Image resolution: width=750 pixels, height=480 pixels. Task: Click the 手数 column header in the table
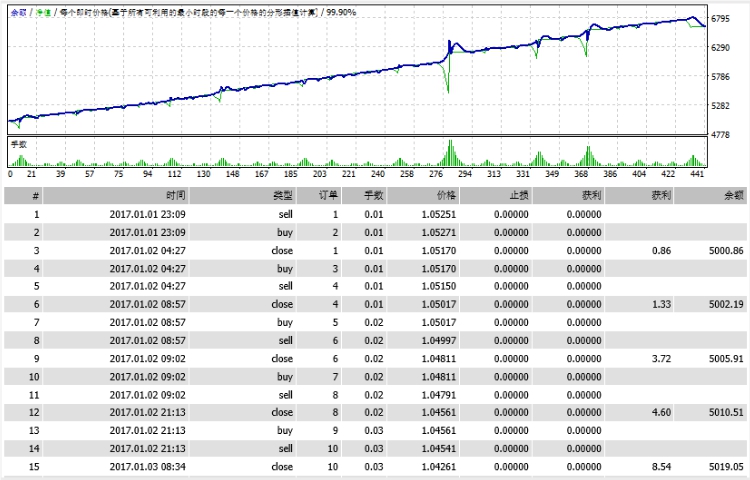click(364, 195)
